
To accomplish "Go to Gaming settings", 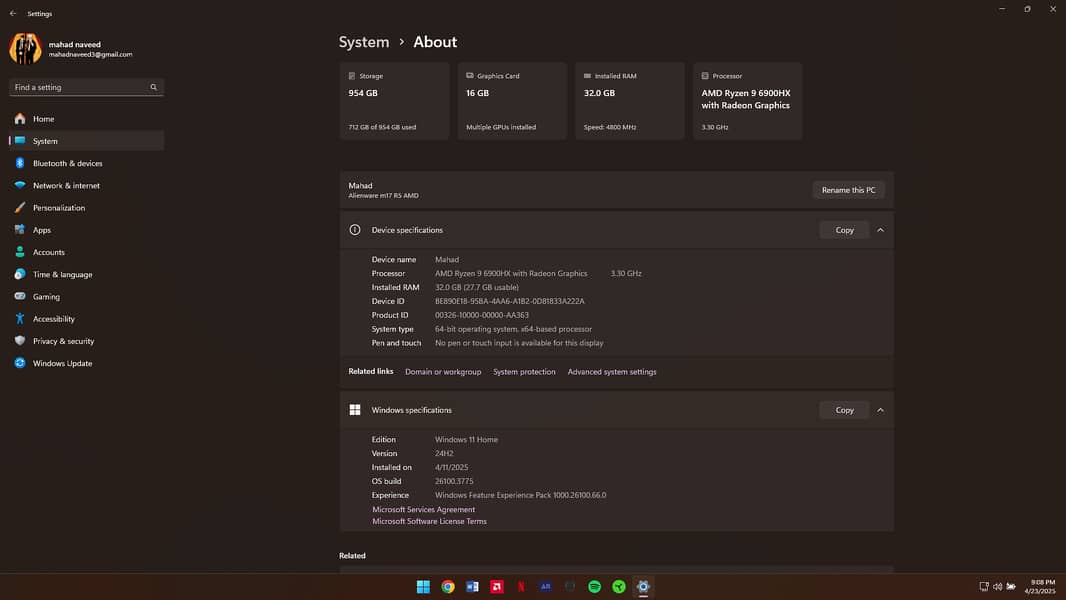I will [86, 297].
